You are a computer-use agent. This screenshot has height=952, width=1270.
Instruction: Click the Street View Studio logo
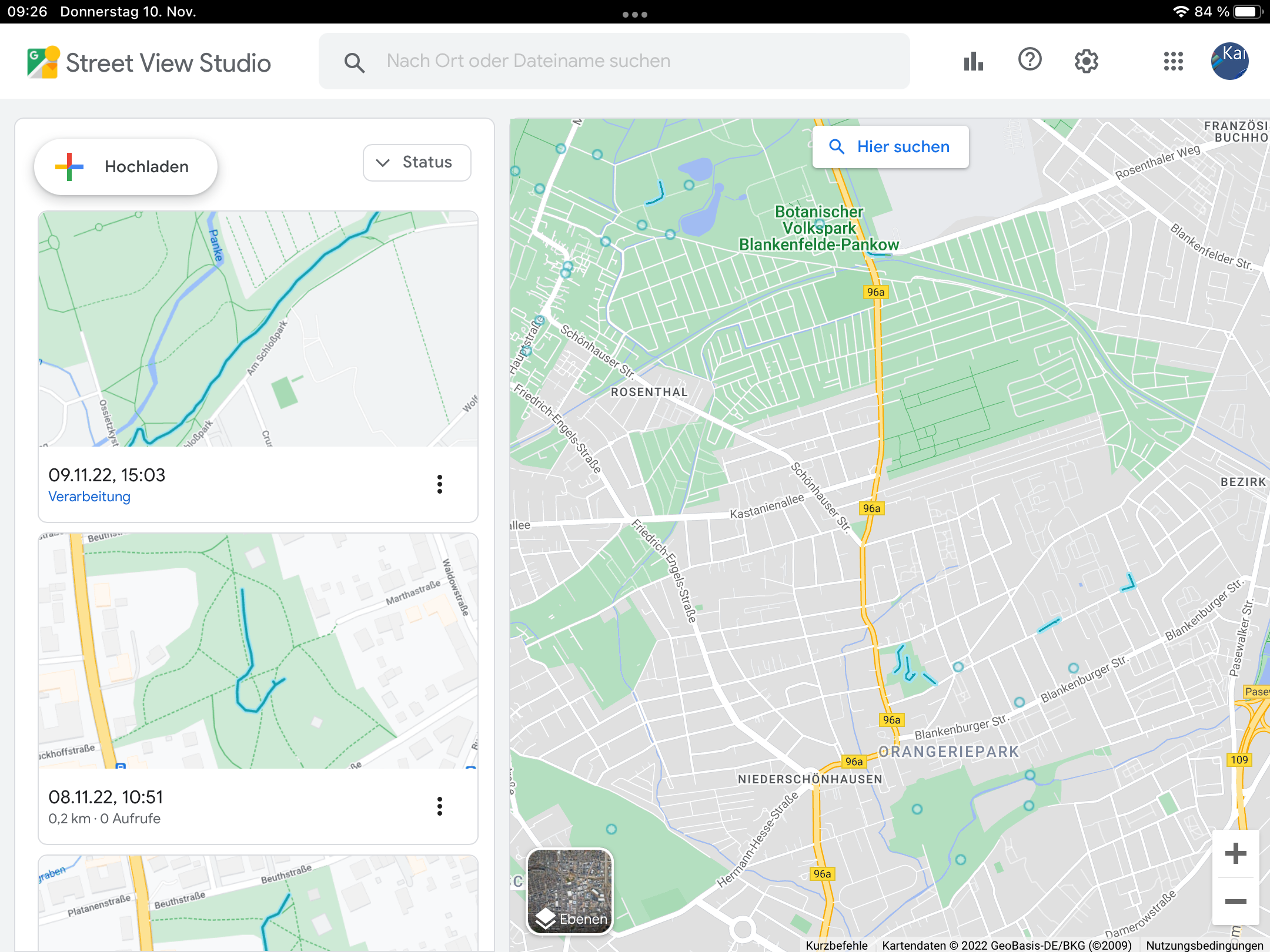pos(149,62)
